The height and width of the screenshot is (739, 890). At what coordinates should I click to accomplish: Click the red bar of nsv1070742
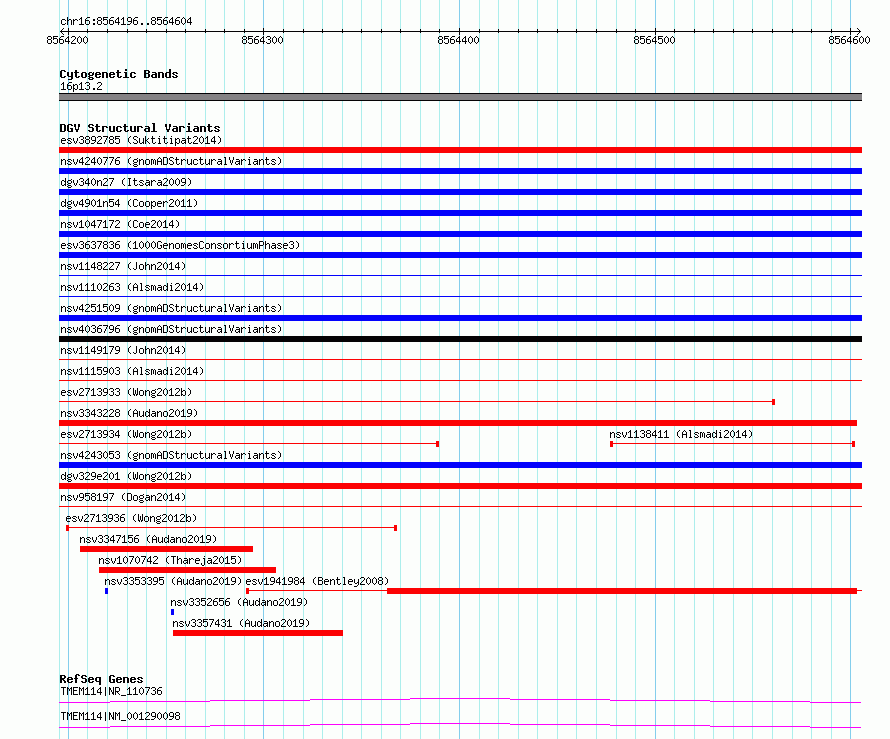pyautogui.click(x=187, y=570)
